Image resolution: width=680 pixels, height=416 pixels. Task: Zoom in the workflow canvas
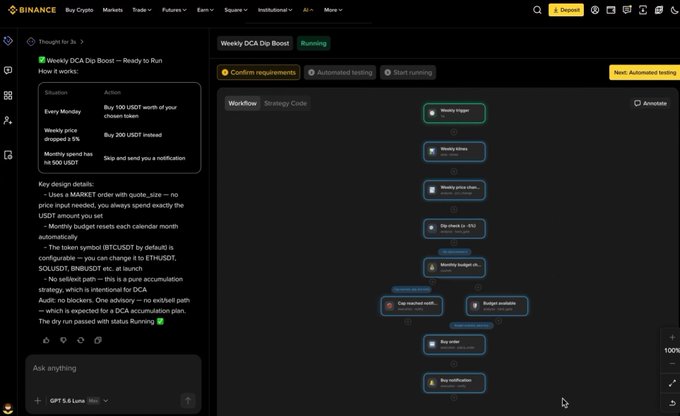[672, 337]
